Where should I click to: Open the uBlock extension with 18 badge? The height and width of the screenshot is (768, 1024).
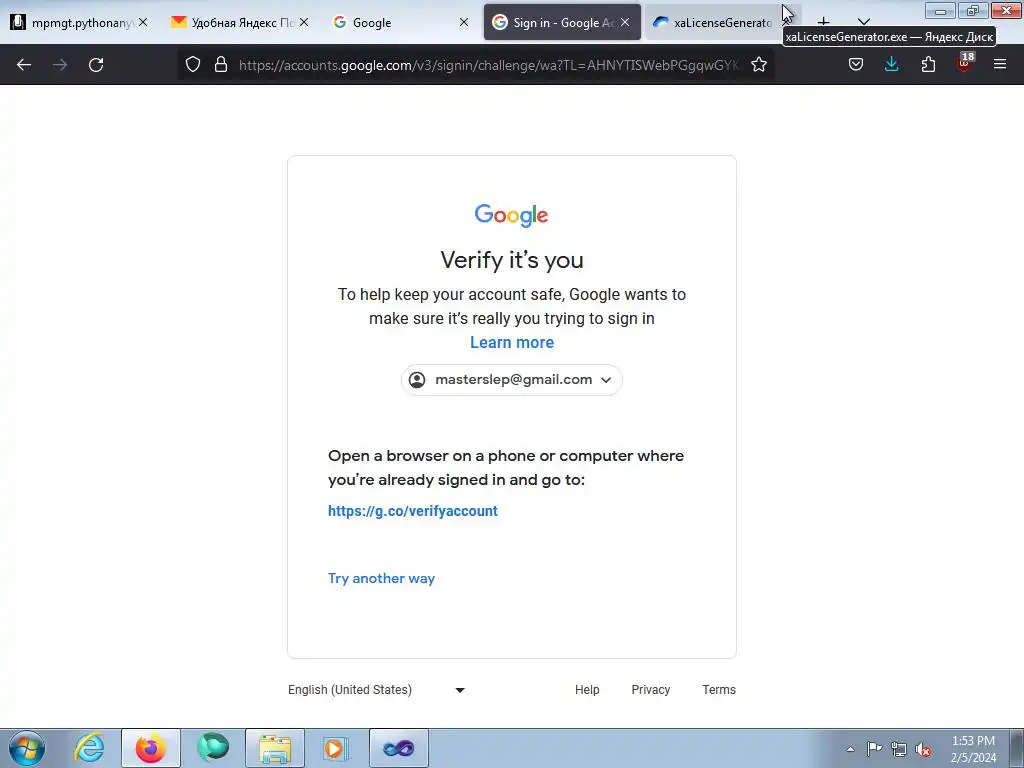point(965,63)
